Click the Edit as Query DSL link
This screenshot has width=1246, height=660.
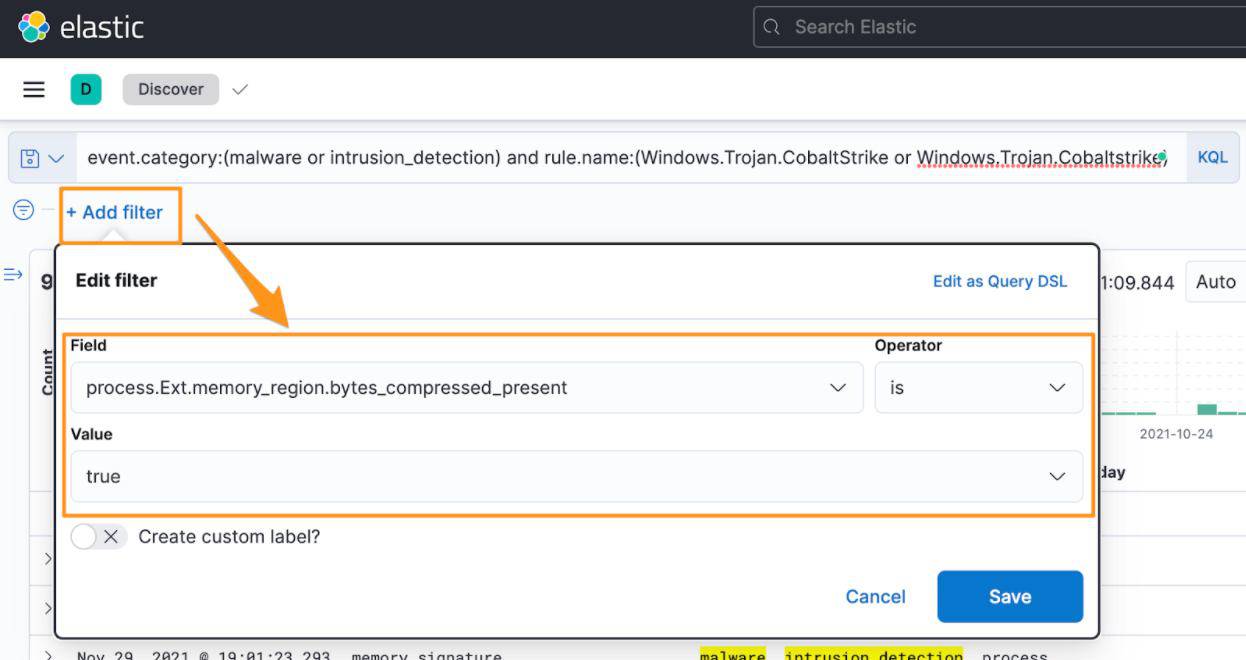coord(999,281)
